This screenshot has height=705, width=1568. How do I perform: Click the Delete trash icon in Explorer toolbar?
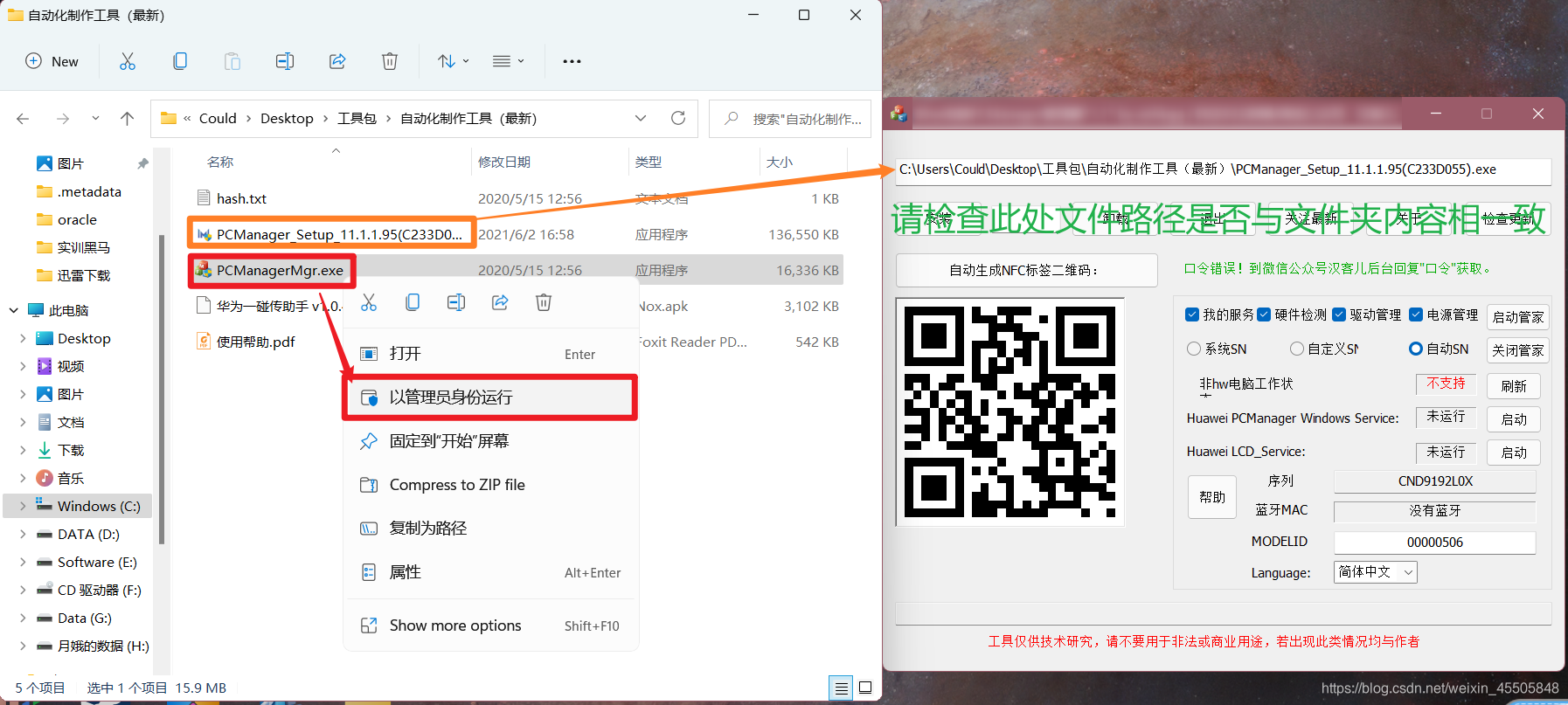pyautogui.click(x=390, y=61)
